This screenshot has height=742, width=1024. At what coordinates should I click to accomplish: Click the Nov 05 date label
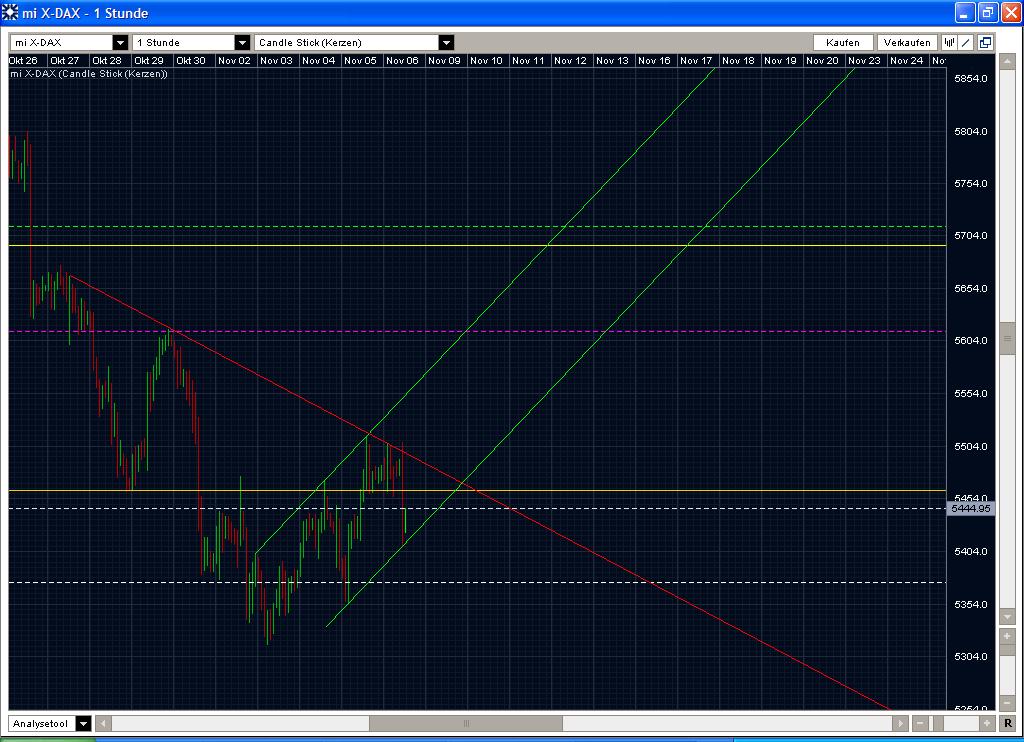click(x=360, y=60)
